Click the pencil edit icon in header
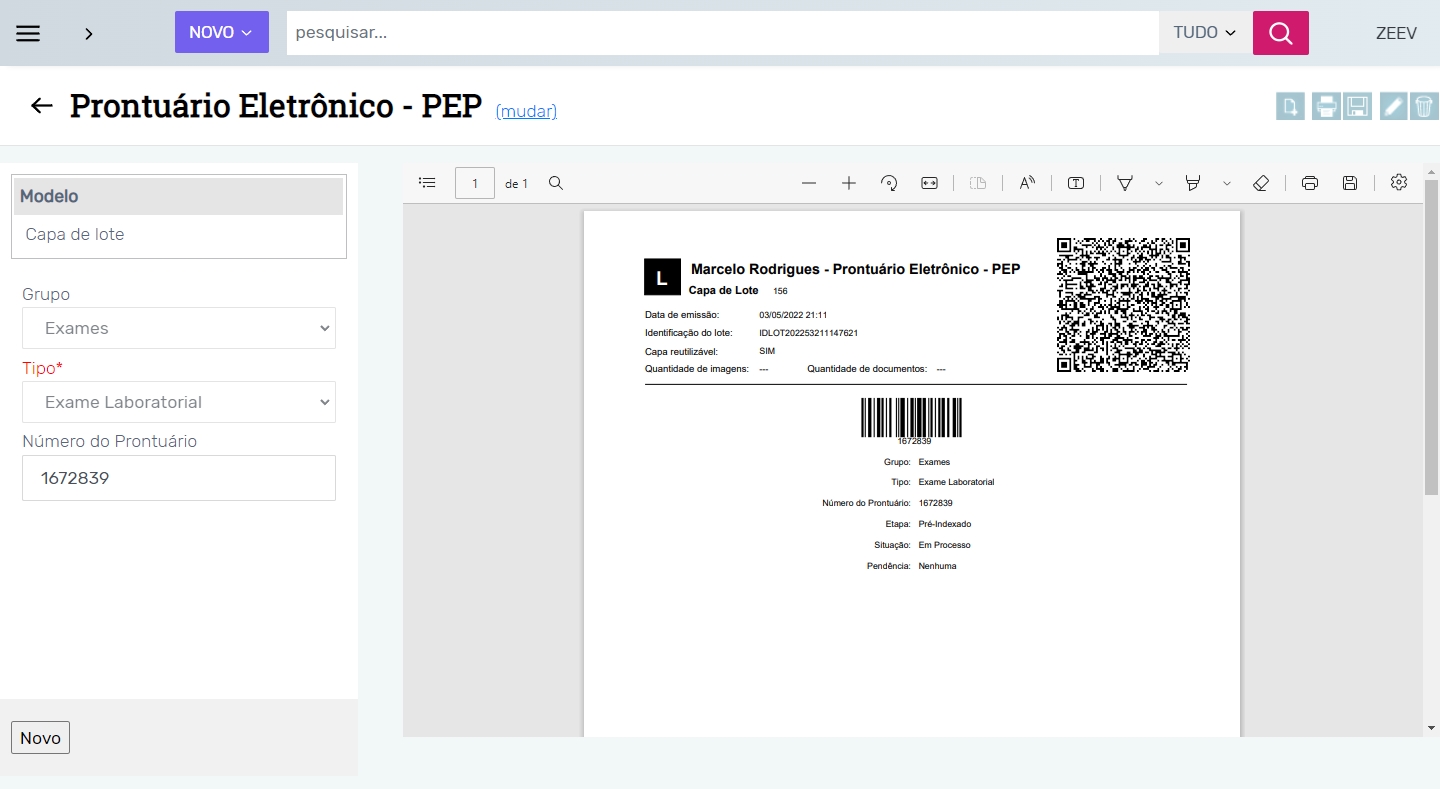This screenshot has height=789, width=1440. point(1393,106)
